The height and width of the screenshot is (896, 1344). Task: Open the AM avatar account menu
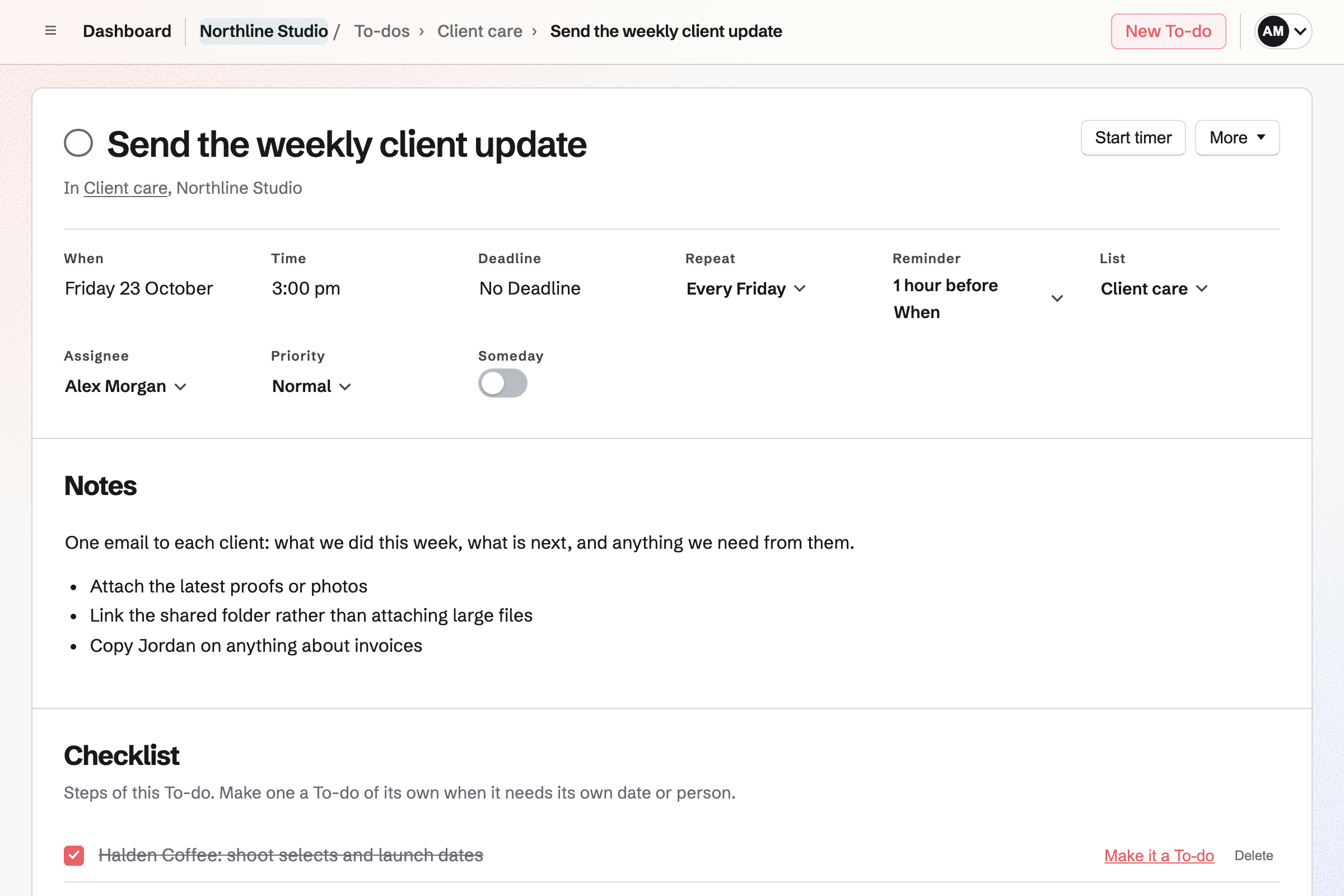(1283, 31)
